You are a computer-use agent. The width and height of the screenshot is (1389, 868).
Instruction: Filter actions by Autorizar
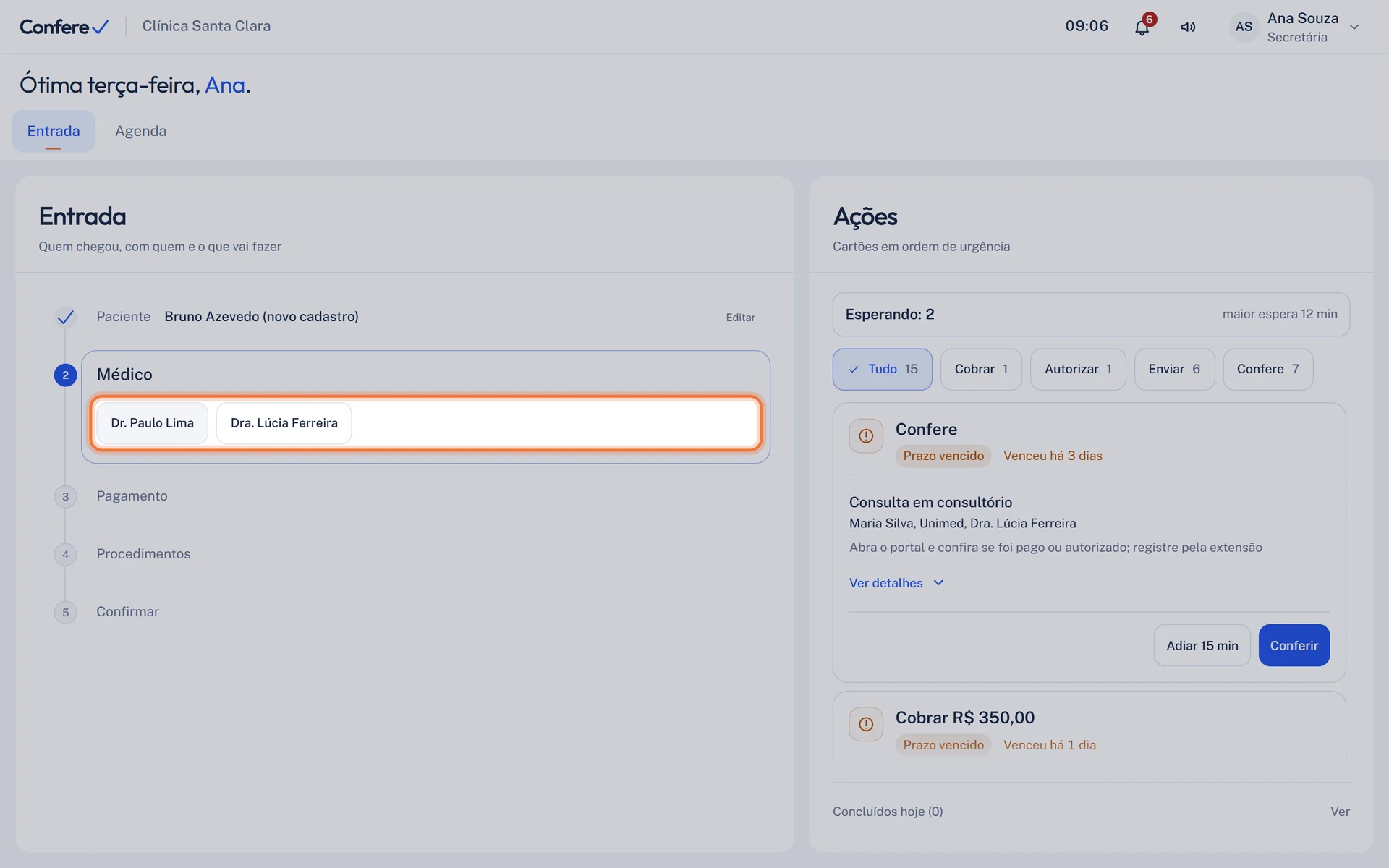point(1078,369)
